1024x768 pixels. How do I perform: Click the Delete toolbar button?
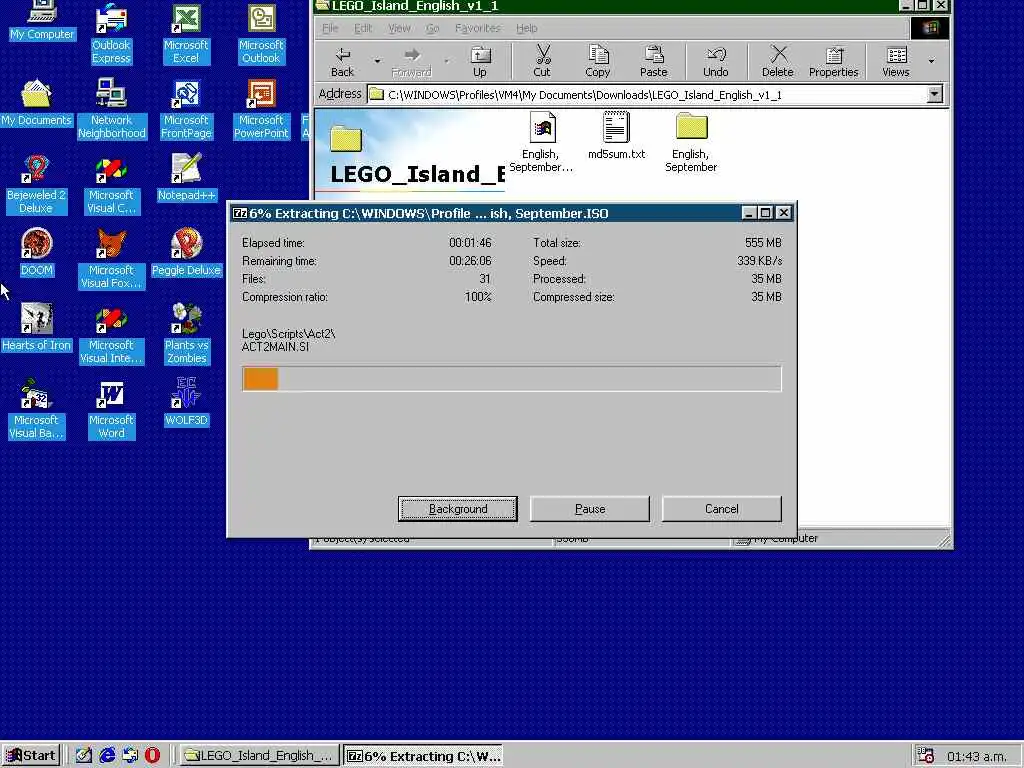click(x=778, y=61)
